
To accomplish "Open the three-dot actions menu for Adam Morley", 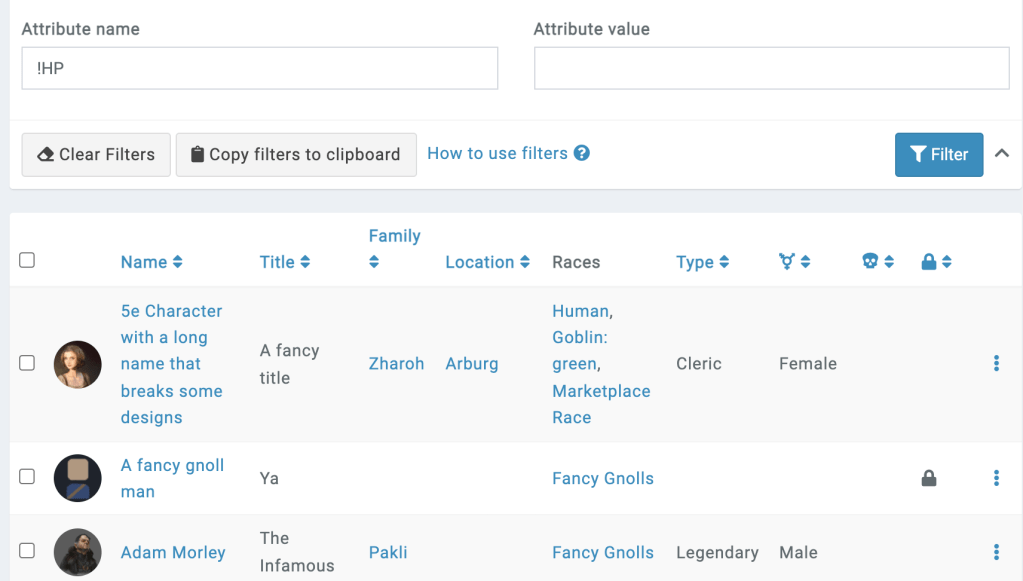I will (996, 551).
